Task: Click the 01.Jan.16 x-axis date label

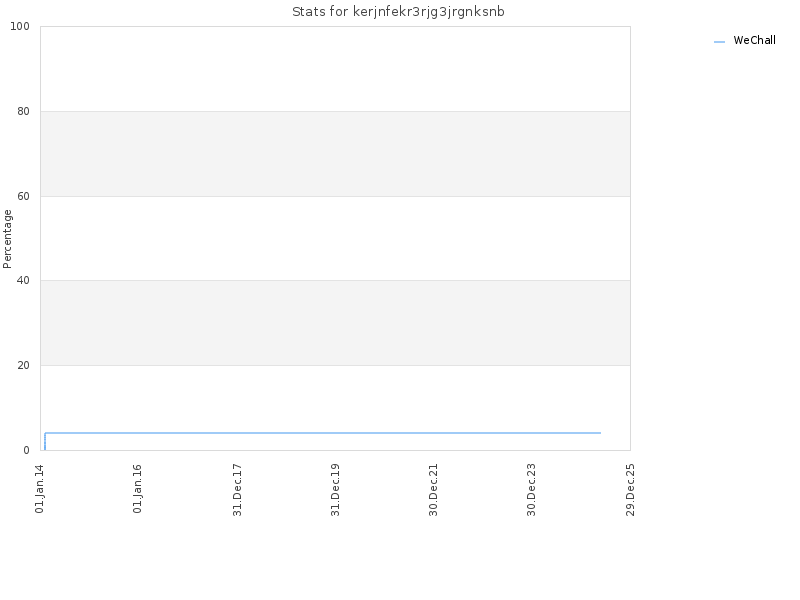Action: (x=138, y=489)
